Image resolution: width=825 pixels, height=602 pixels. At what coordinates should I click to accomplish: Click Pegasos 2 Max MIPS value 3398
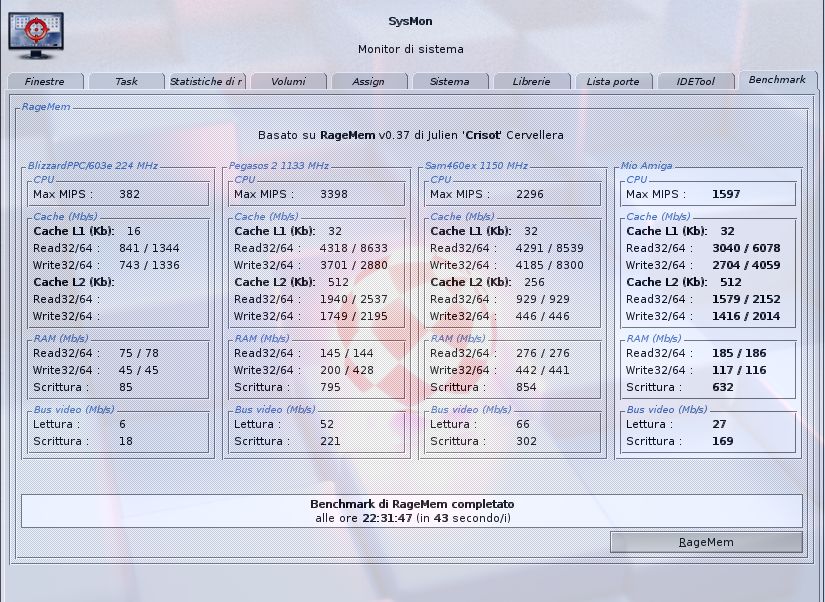coord(334,194)
